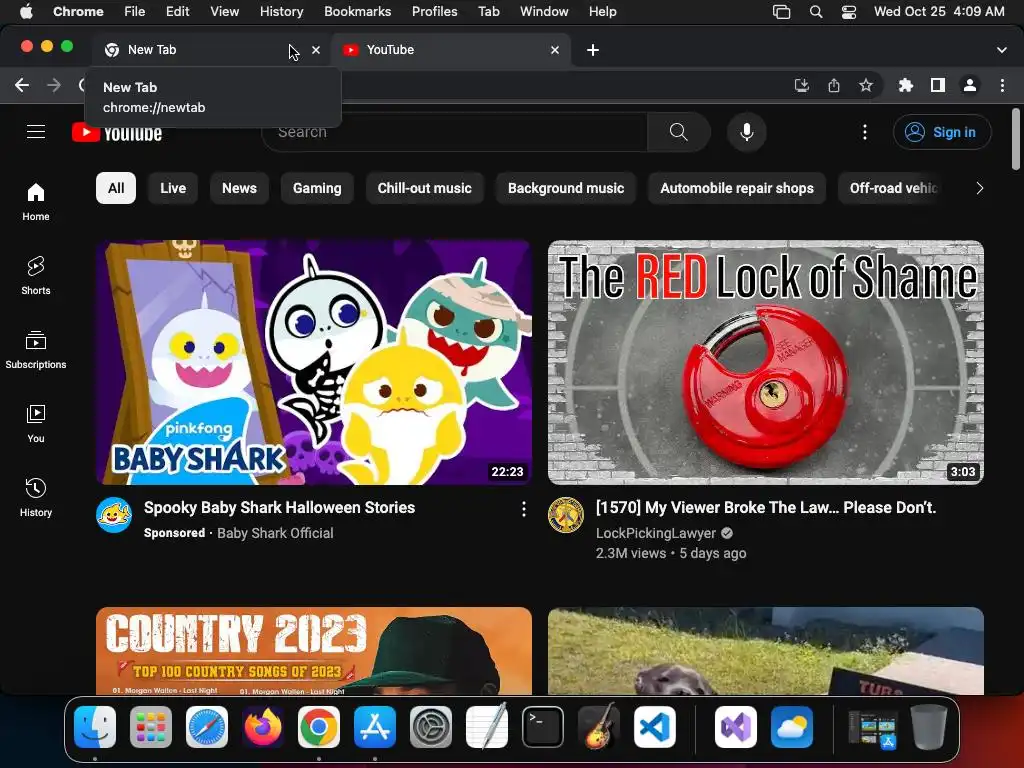The width and height of the screenshot is (1024, 768).
Task: Open Shorts in the sidebar
Action: (x=36, y=276)
